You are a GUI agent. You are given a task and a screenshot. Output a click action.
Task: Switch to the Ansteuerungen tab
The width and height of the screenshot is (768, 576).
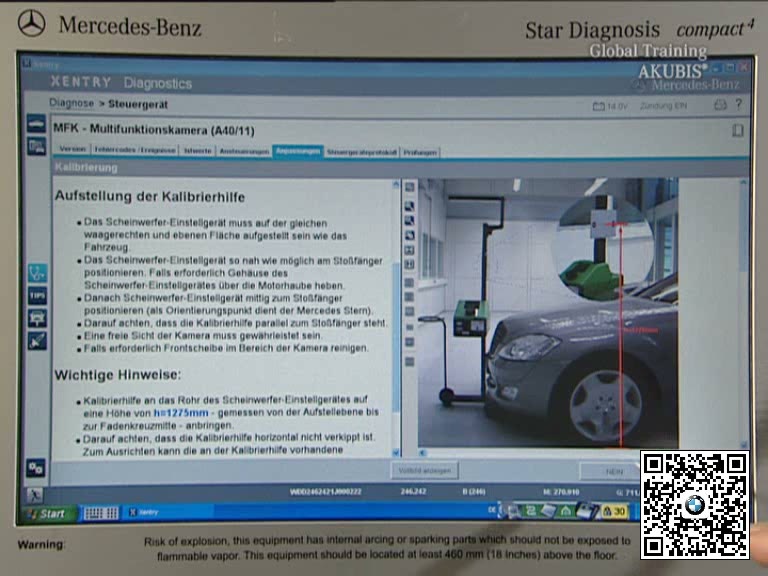(244, 151)
